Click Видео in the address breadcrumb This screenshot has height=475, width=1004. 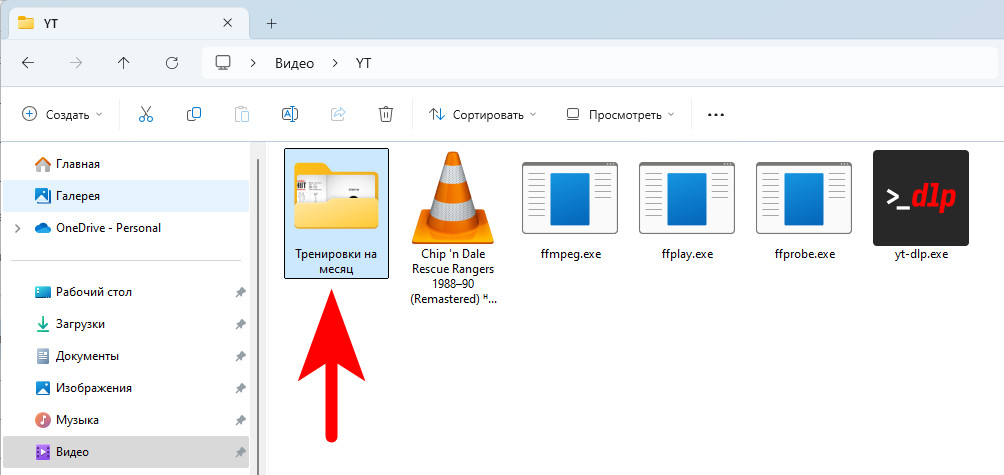[x=294, y=63]
